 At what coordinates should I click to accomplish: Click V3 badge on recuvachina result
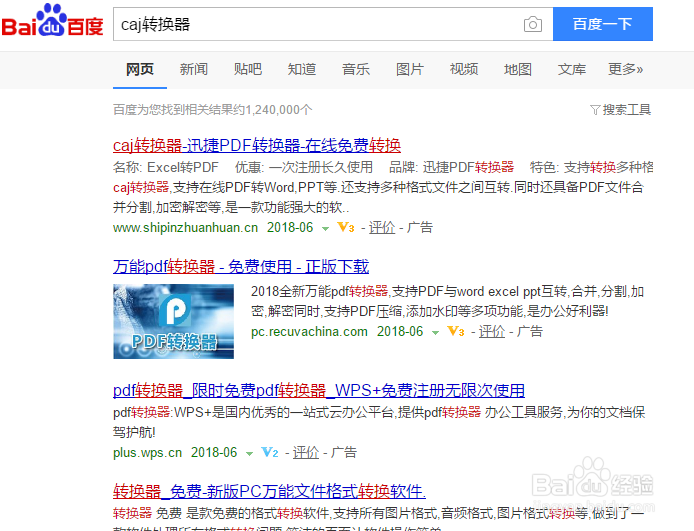click(x=456, y=331)
